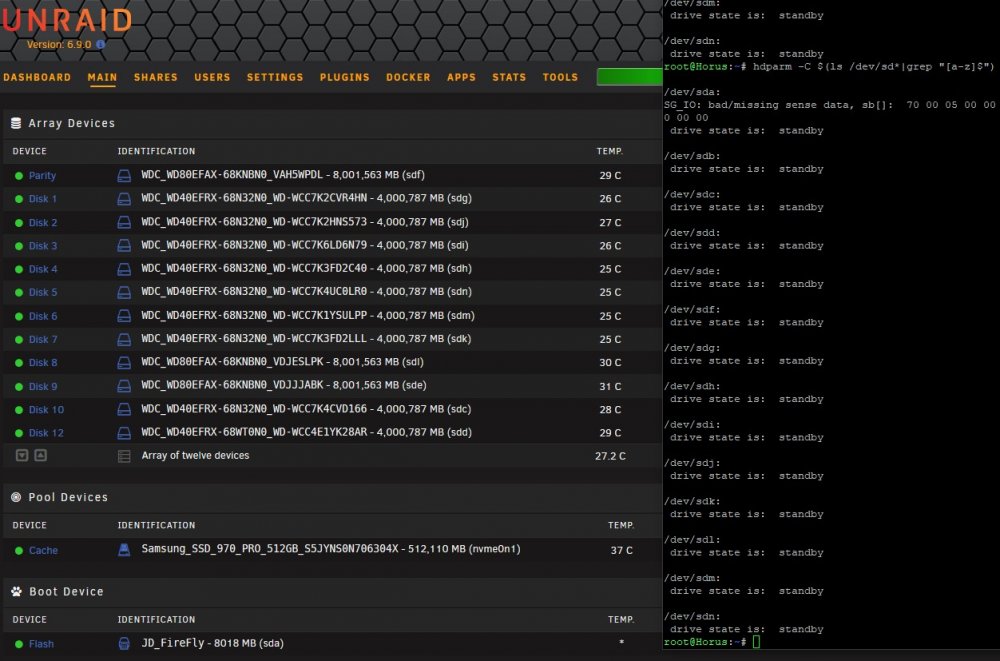Click Disk 5 drive icon
Image resolution: width=1000 pixels, height=661 pixels.
click(124, 292)
